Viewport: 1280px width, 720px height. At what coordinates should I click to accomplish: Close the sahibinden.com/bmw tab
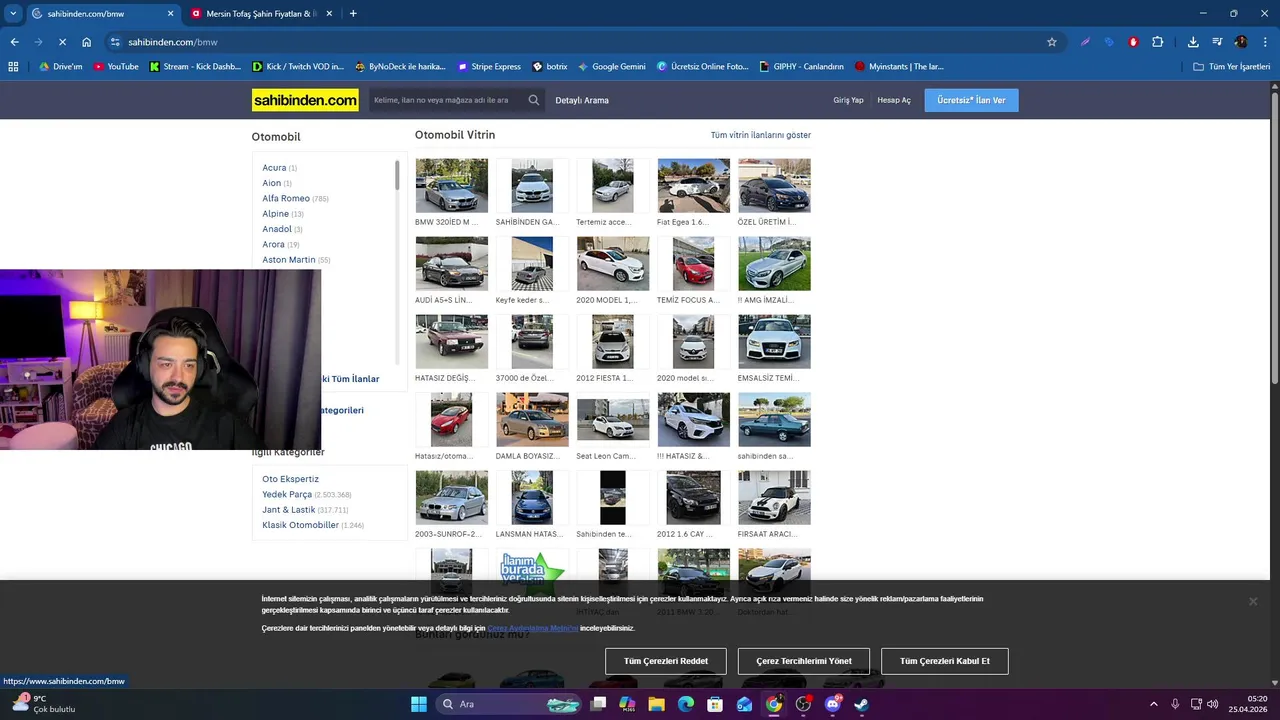pos(170,14)
